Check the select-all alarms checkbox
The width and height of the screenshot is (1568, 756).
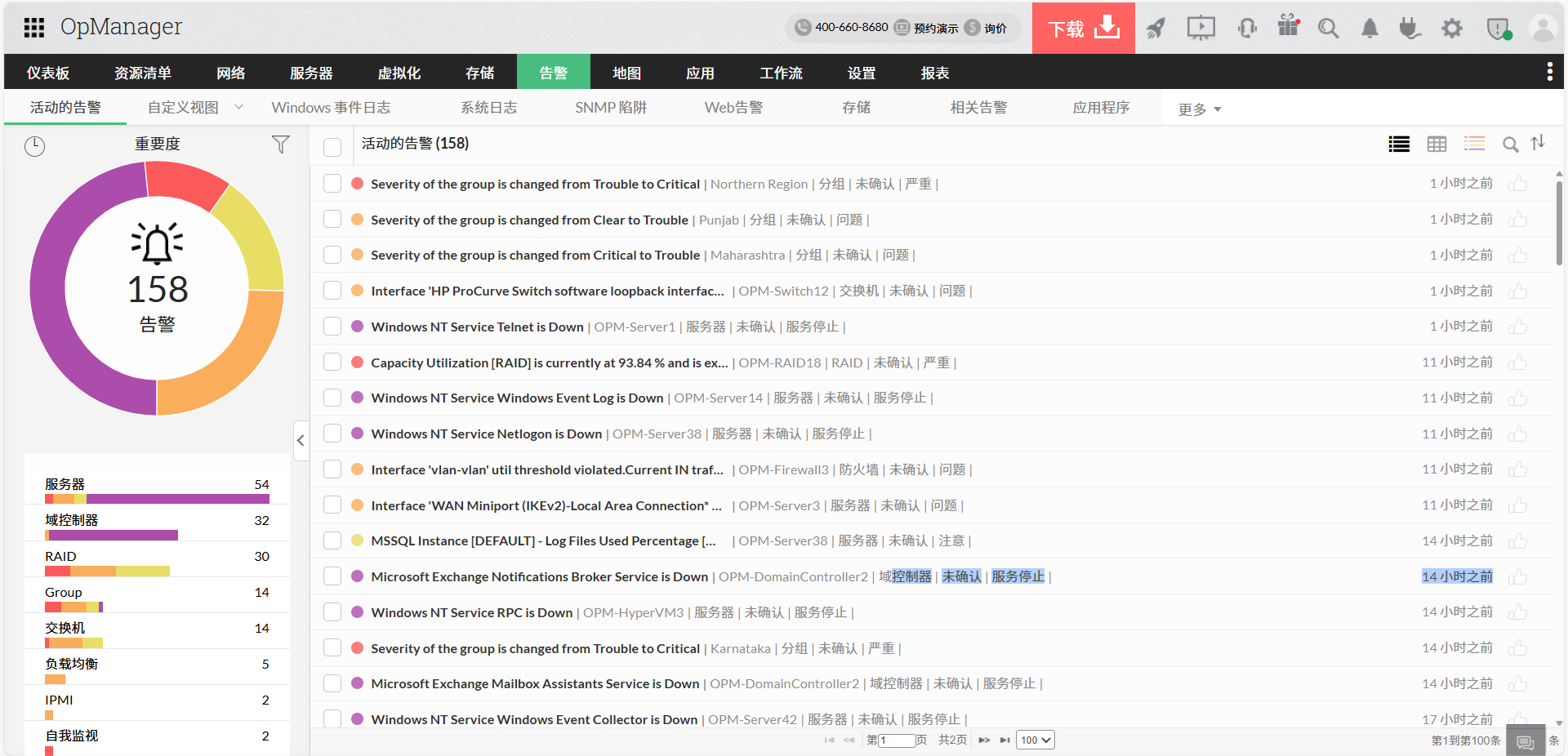click(x=332, y=147)
